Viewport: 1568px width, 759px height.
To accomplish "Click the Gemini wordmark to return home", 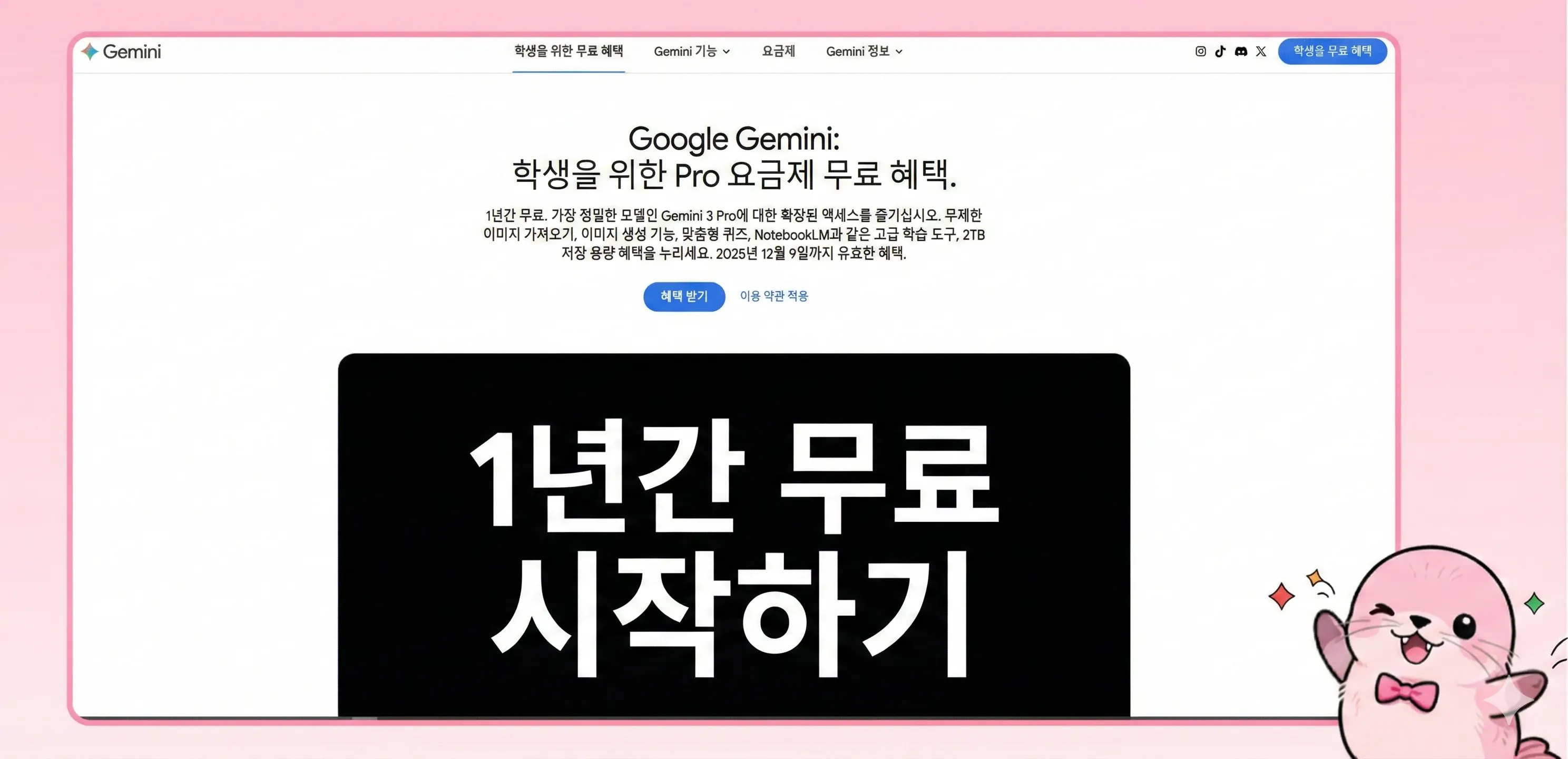I will tap(133, 51).
